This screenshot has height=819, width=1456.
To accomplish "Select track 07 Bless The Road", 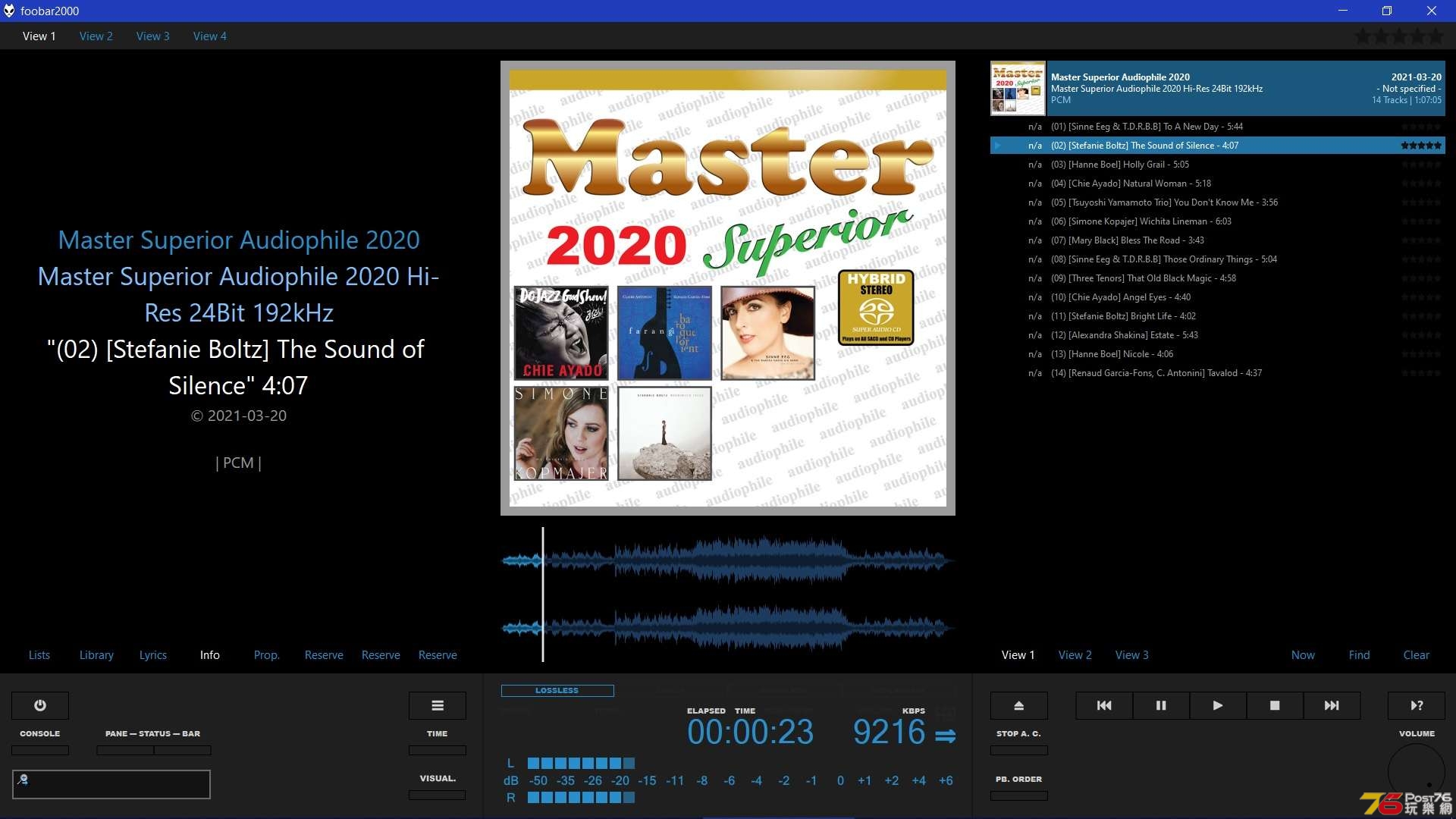I will pos(1218,240).
